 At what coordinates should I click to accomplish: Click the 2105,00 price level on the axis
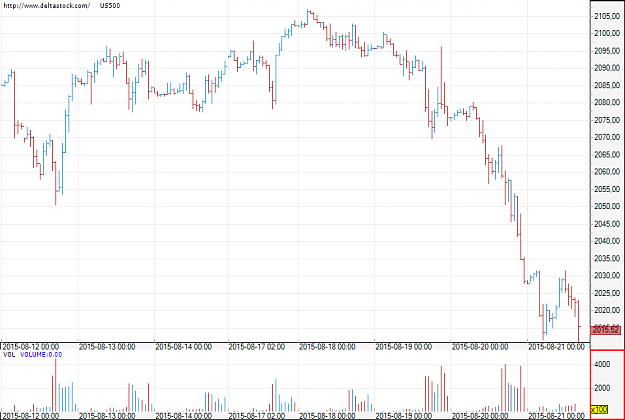click(x=607, y=16)
